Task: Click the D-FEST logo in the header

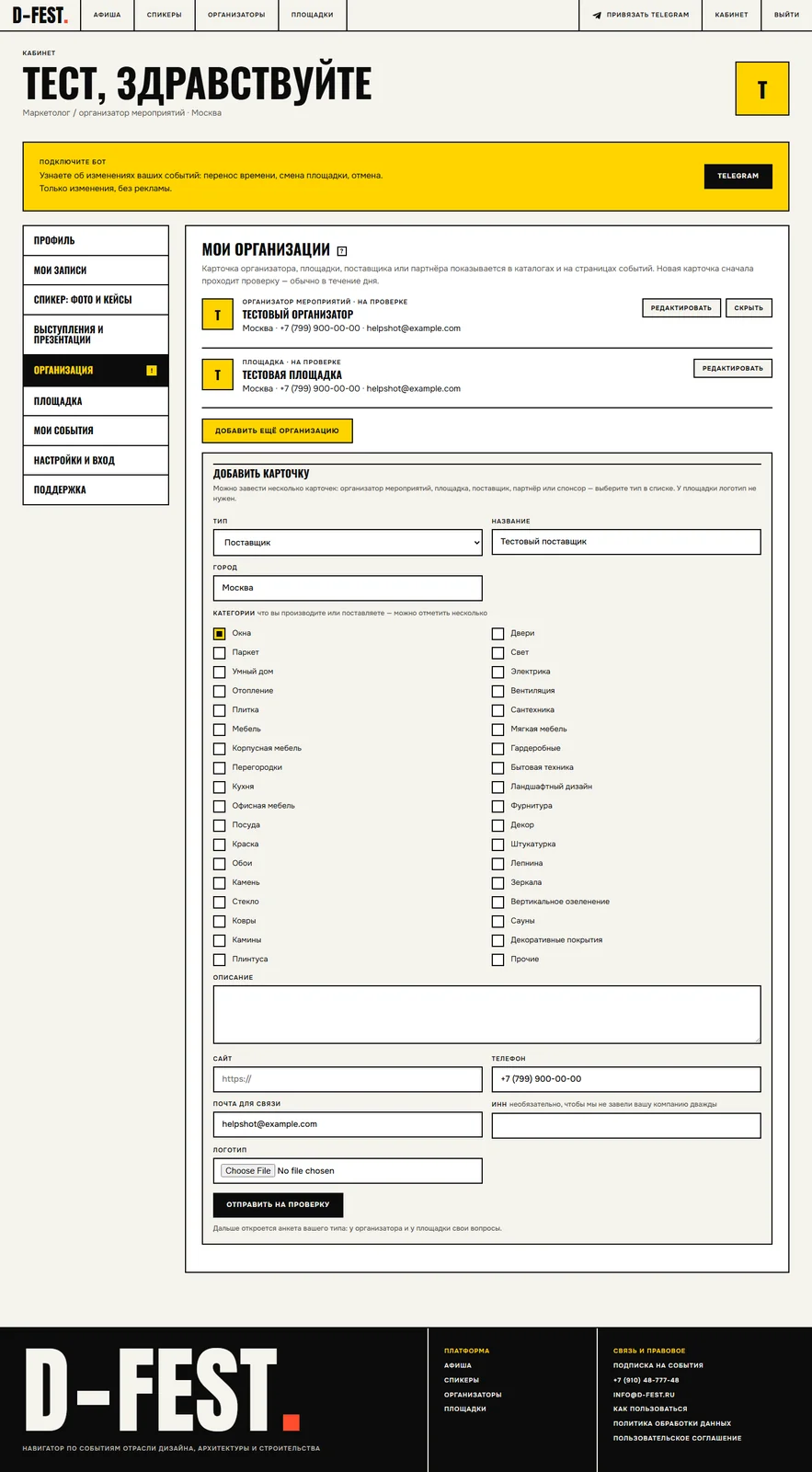Action: (40, 16)
